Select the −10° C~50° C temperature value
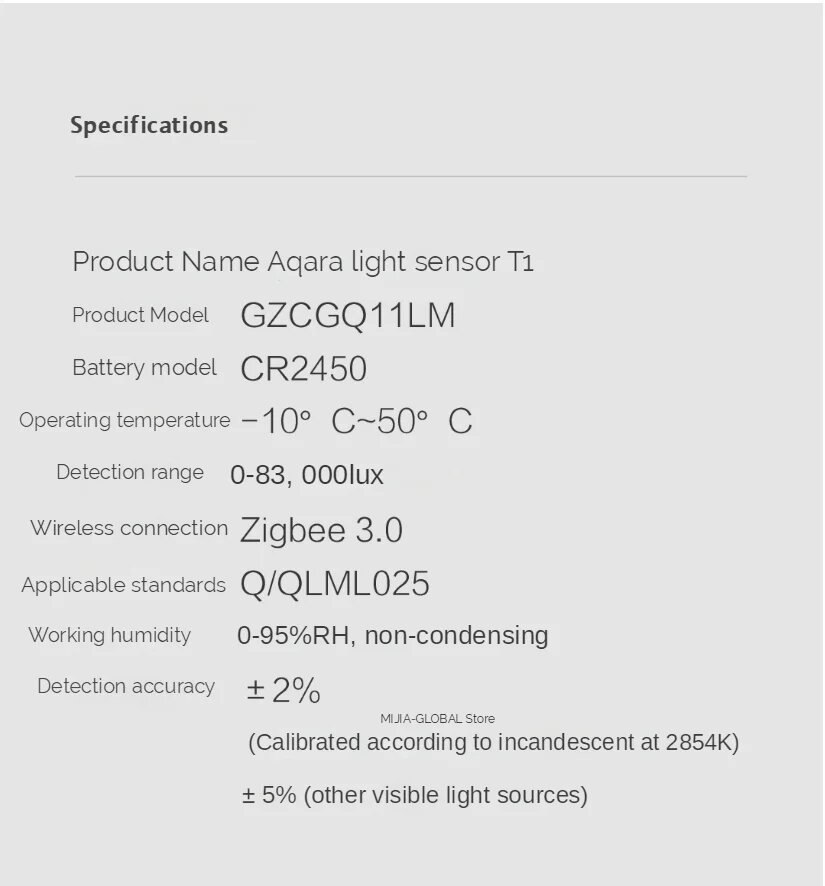The image size is (825, 886). (357, 421)
